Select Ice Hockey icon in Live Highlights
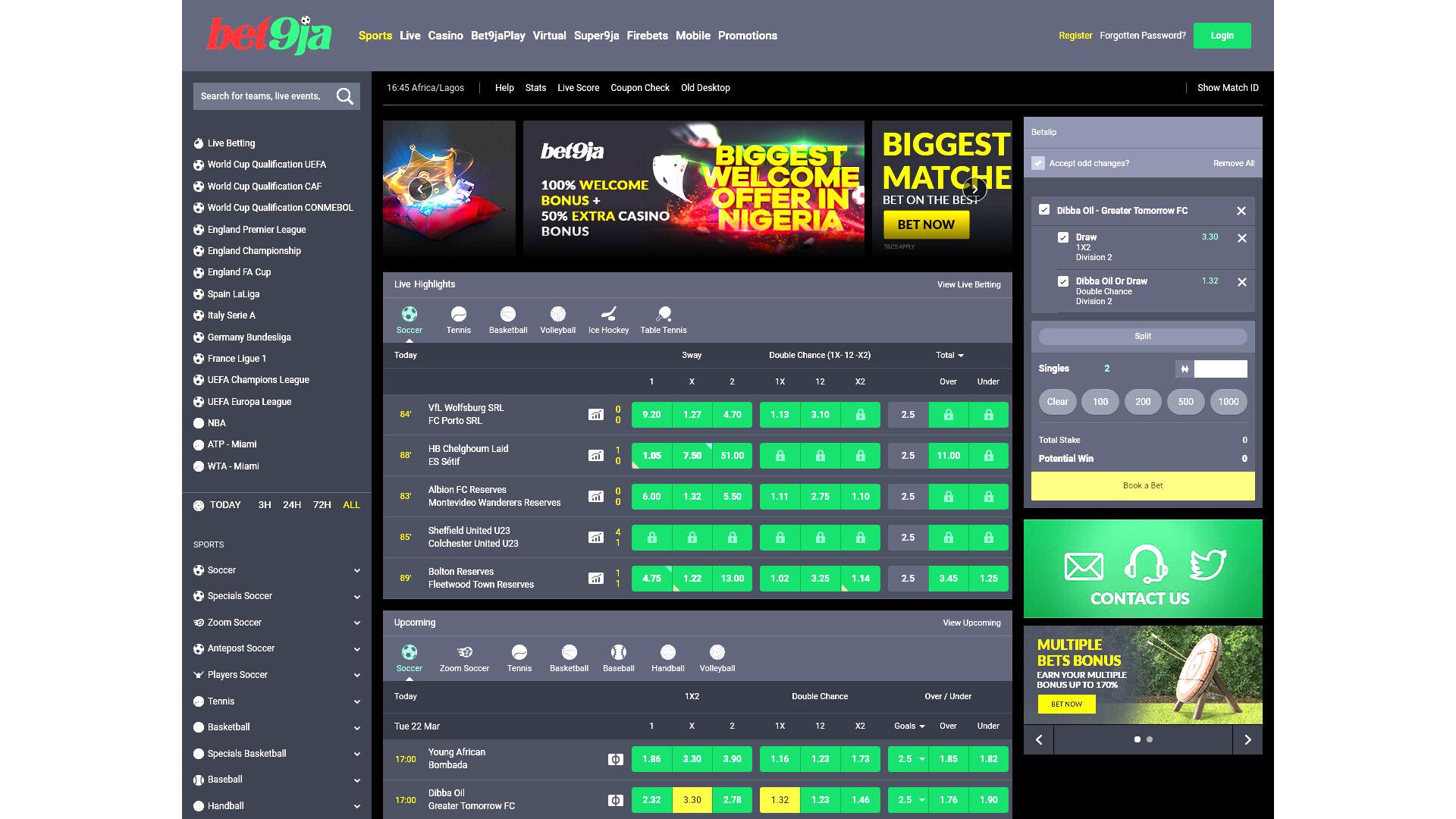 [609, 314]
